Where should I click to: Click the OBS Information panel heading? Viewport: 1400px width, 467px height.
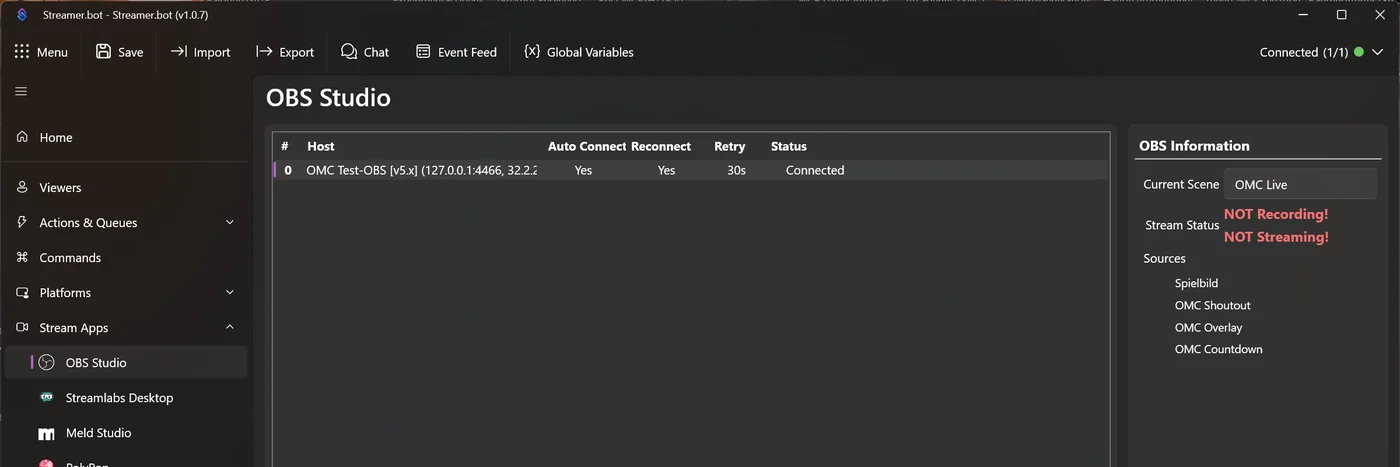(x=1194, y=145)
